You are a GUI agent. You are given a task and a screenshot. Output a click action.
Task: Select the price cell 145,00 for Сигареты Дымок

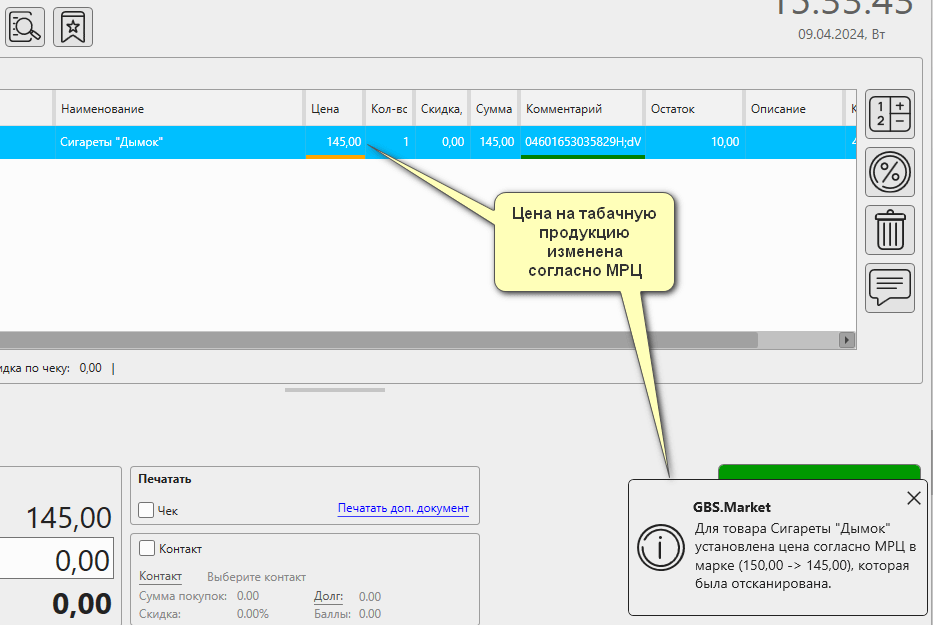pos(336,142)
